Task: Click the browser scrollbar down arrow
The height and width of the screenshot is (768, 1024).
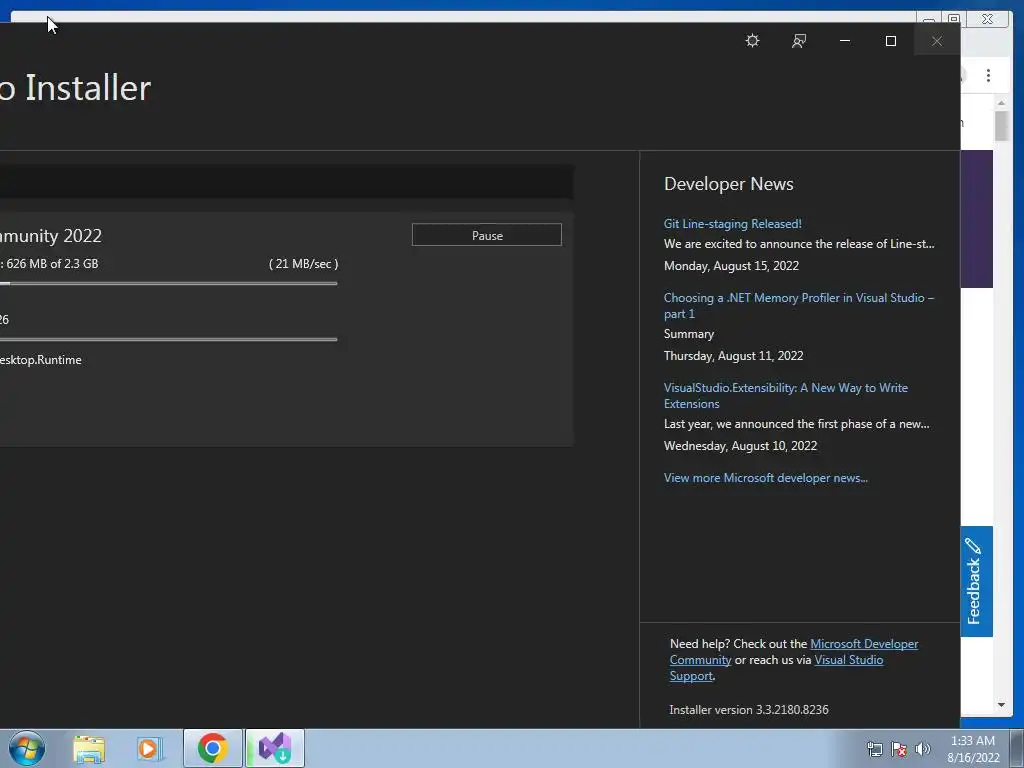Action: 1001,705
